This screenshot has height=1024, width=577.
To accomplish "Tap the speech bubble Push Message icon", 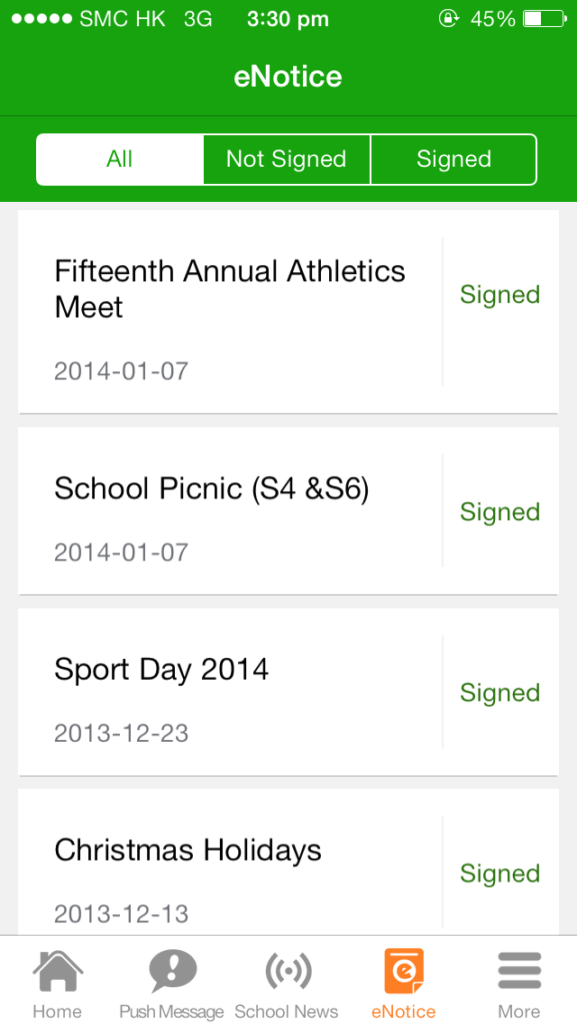I will [x=172, y=968].
